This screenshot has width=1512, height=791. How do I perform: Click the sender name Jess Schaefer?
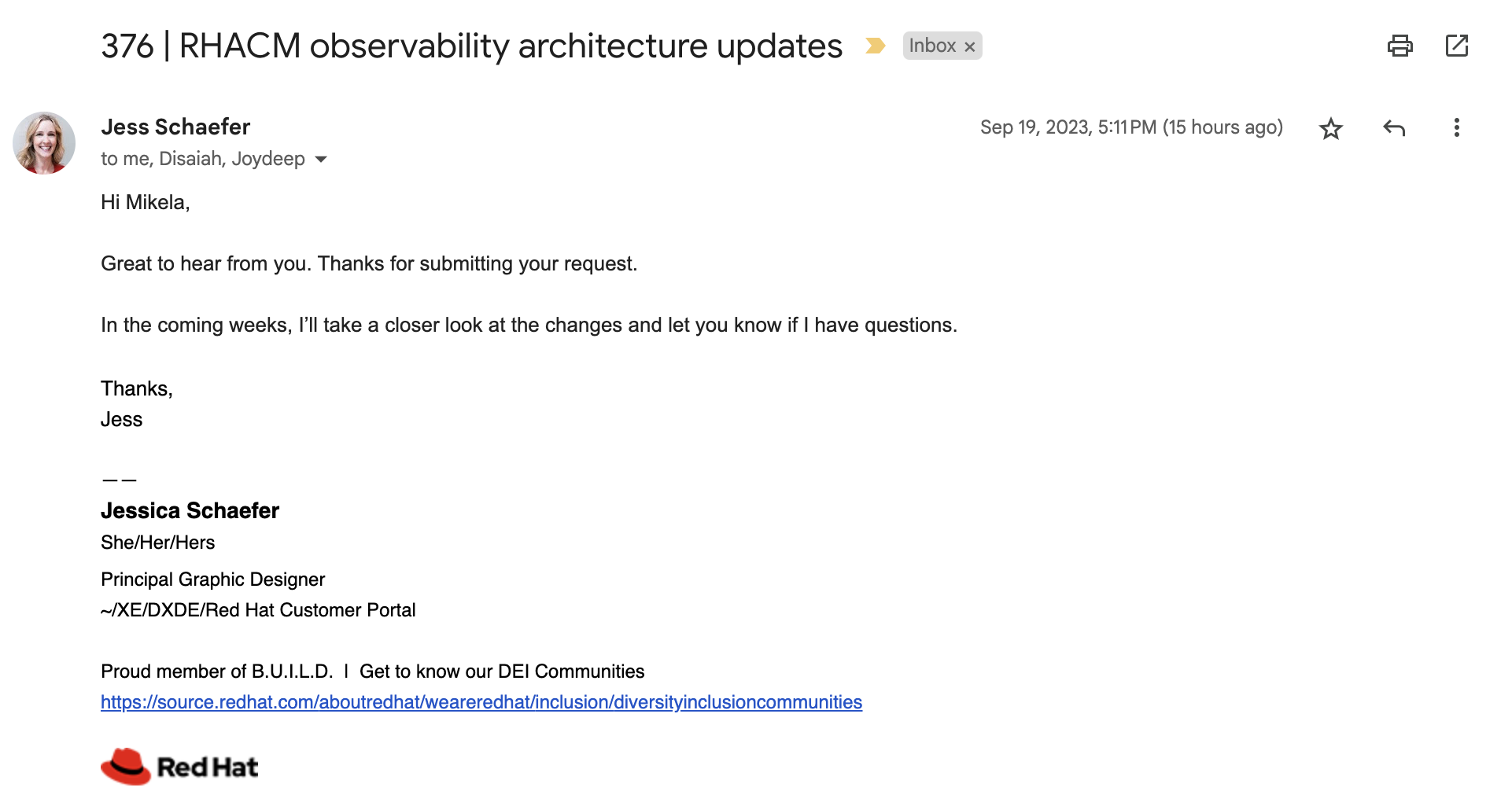pyautogui.click(x=175, y=127)
